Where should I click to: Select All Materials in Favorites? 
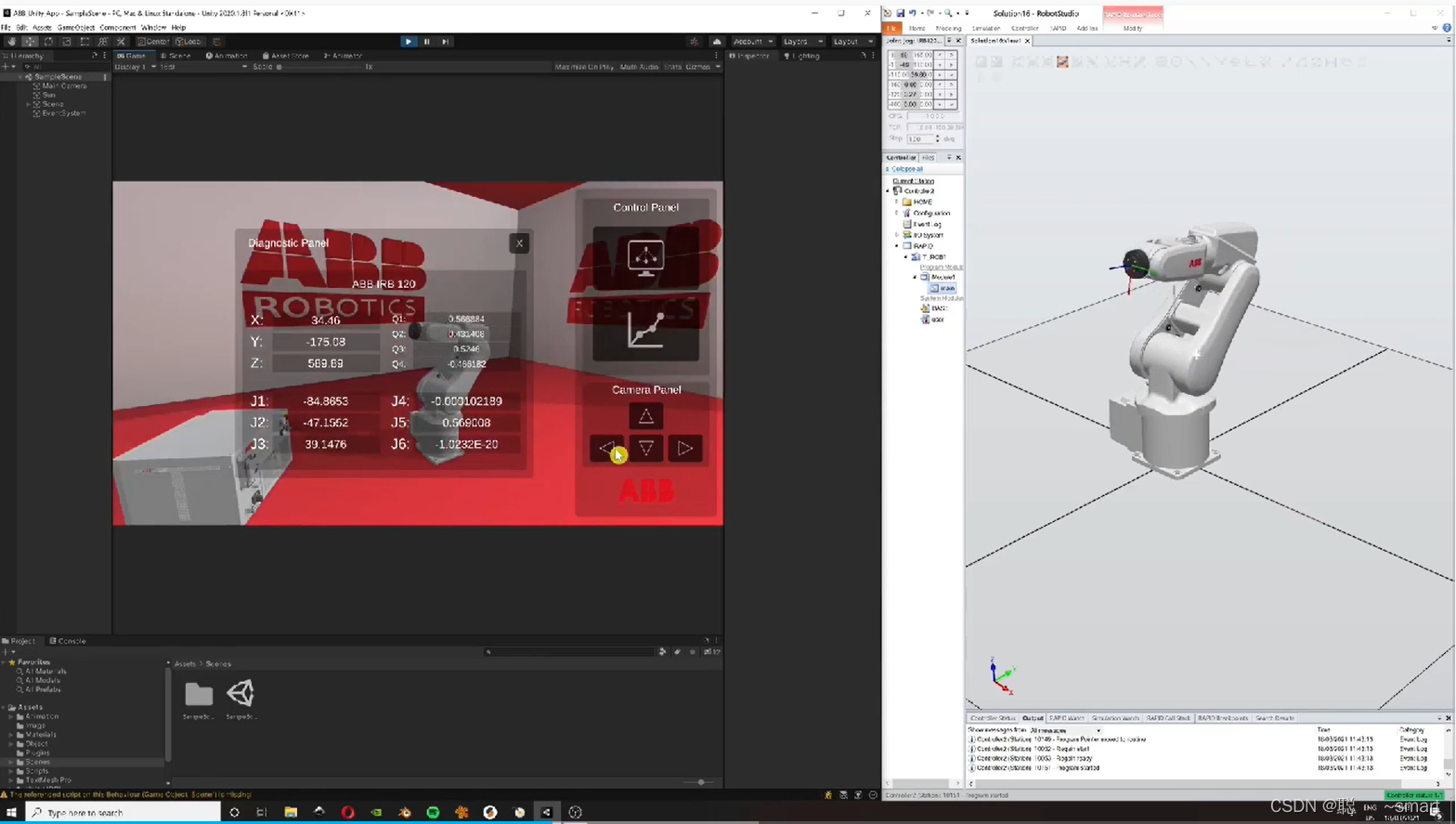click(45, 672)
